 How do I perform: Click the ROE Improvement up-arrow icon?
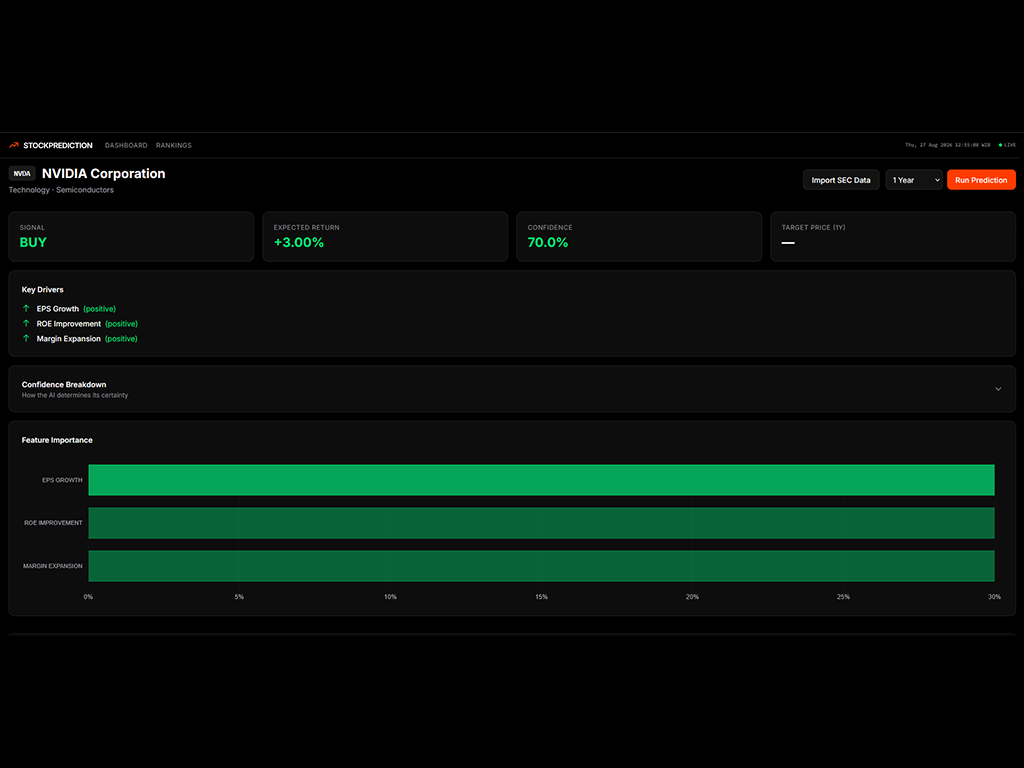[x=26, y=323]
